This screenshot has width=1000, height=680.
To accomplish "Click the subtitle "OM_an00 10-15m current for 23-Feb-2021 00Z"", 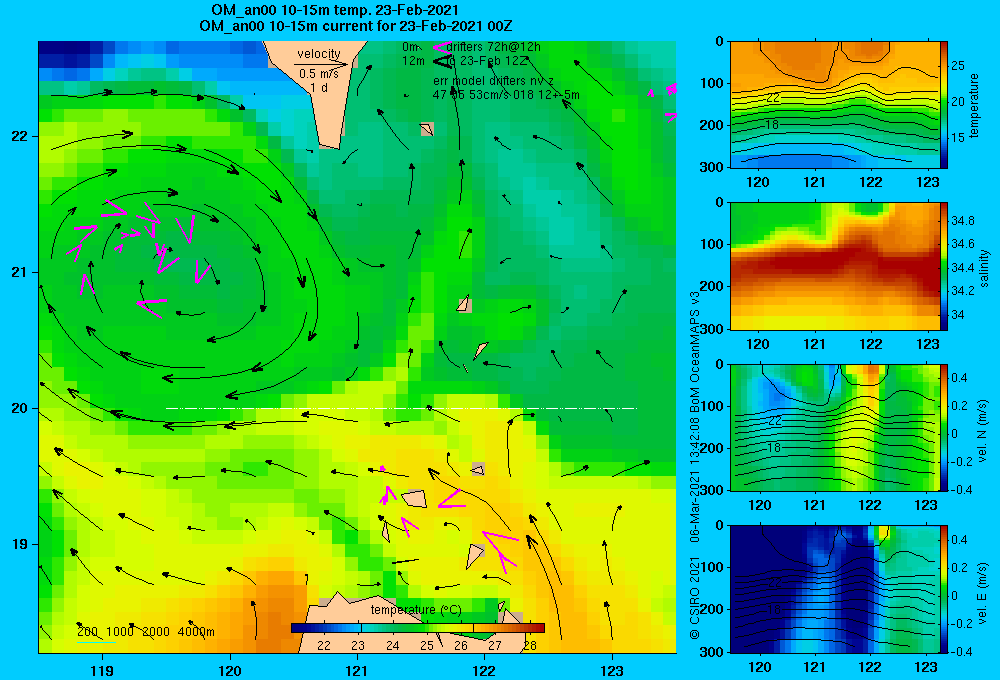I will tap(356, 26).
